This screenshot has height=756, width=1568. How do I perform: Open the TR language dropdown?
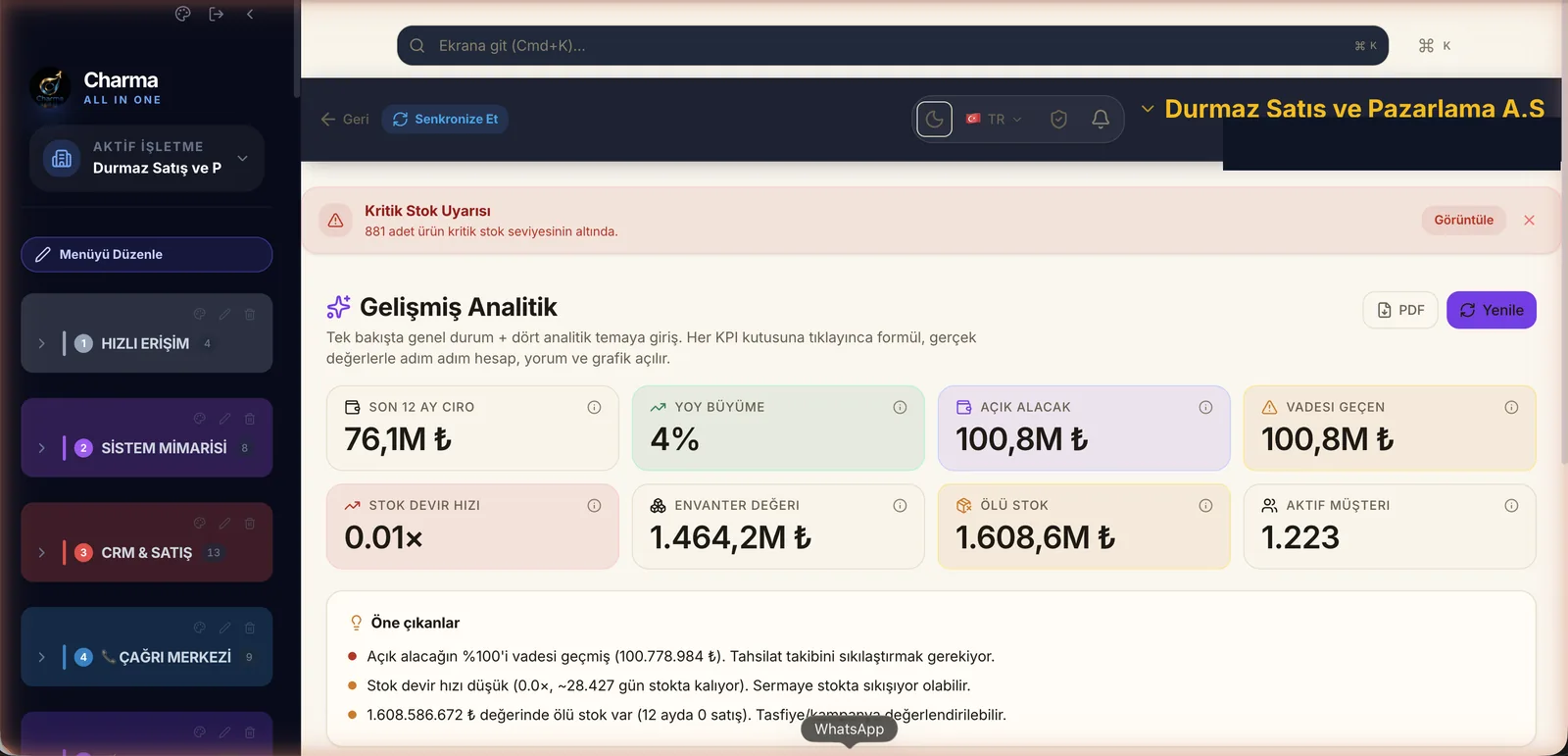pyautogui.click(x=995, y=120)
